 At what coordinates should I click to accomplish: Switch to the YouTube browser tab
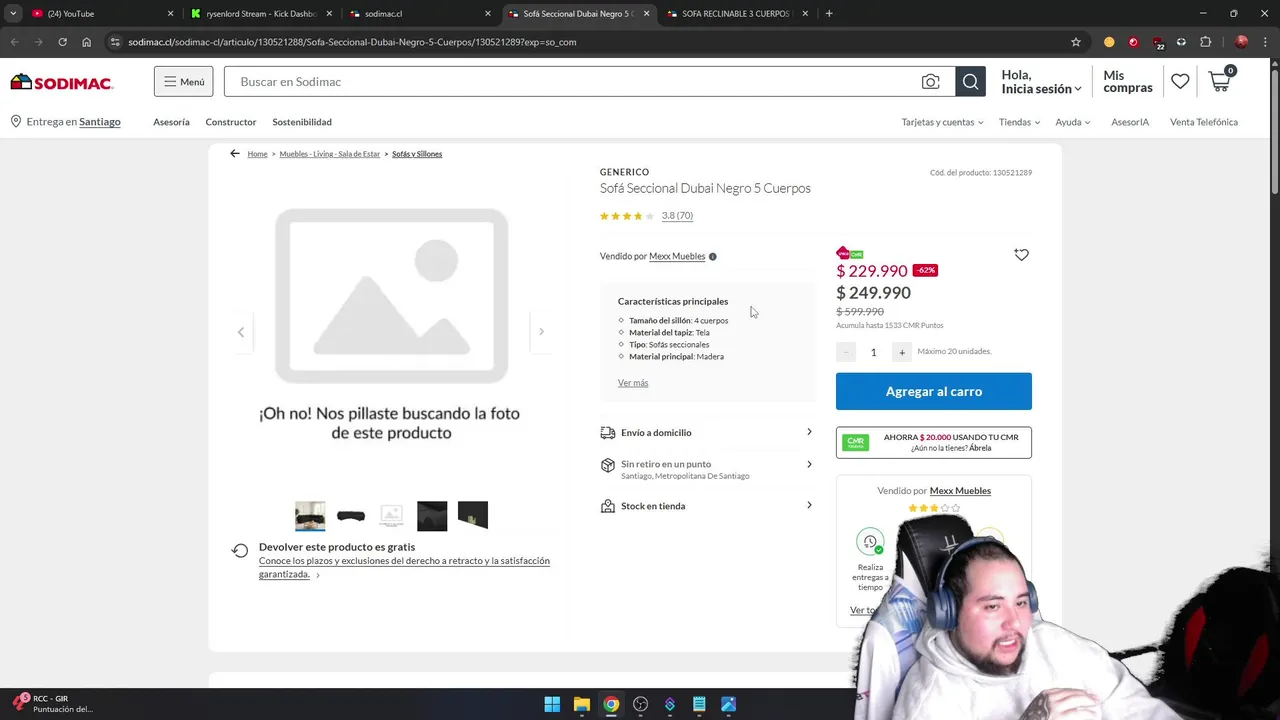pyautogui.click(x=100, y=14)
